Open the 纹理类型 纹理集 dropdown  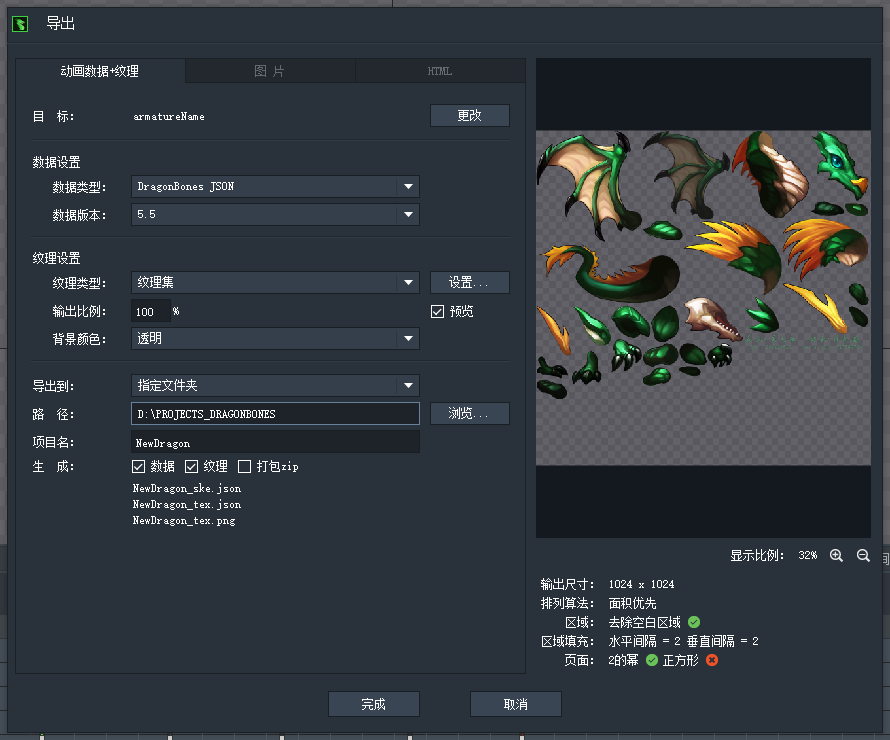[275, 283]
